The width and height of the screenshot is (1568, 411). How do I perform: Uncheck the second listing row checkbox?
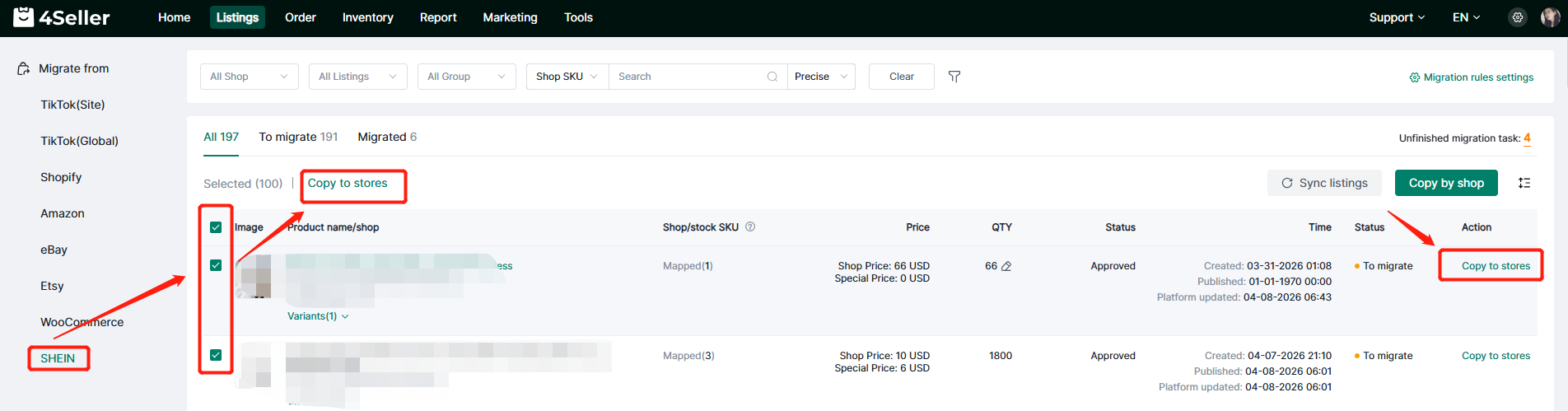point(216,355)
